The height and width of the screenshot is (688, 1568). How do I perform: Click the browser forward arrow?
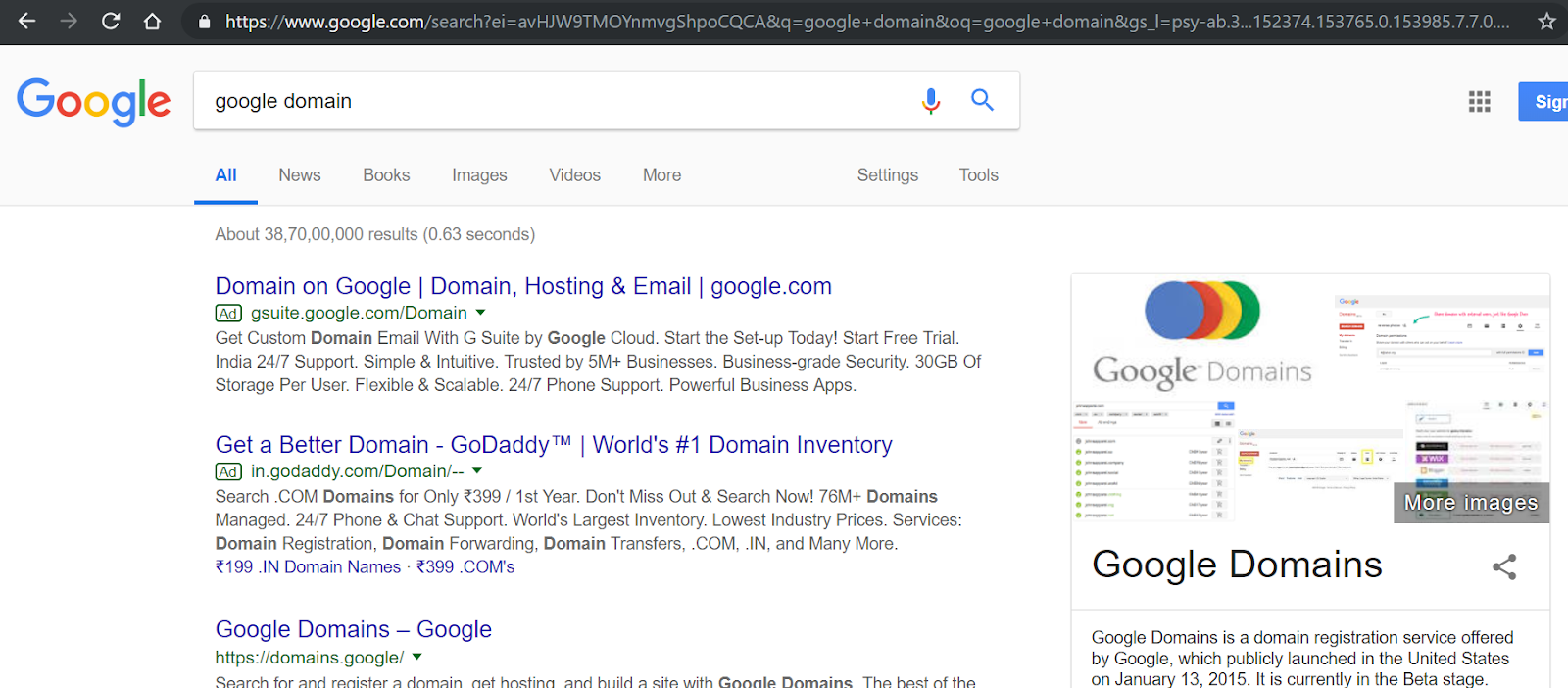pyautogui.click(x=69, y=21)
